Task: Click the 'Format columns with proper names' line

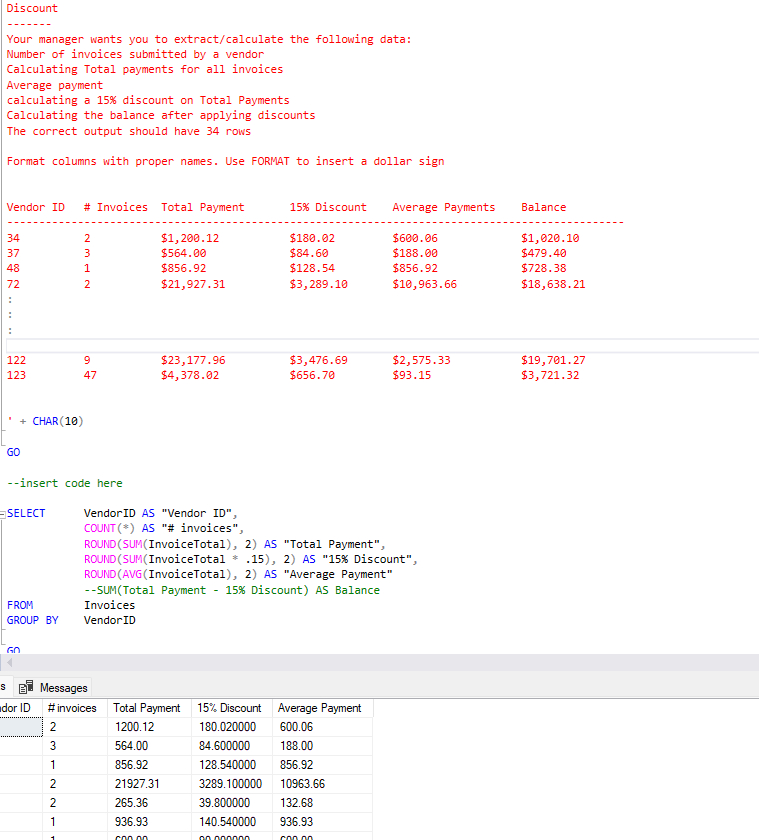Action: coord(226,161)
